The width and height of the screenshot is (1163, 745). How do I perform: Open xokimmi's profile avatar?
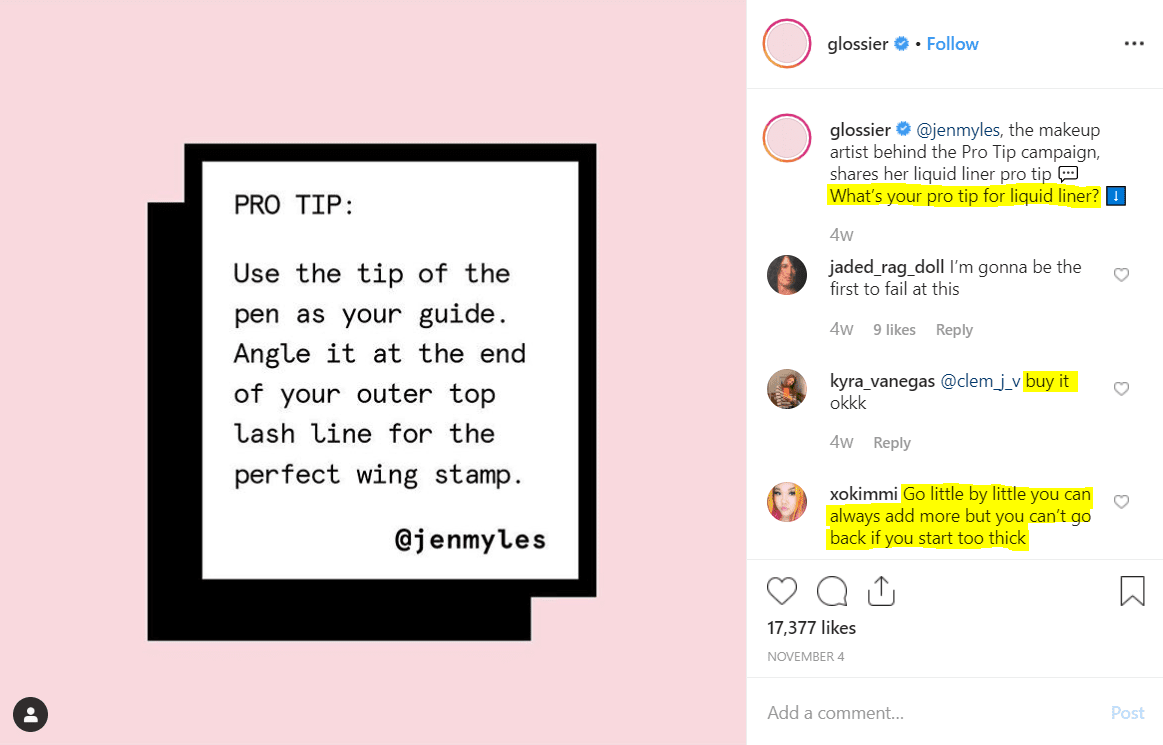point(787,502)
